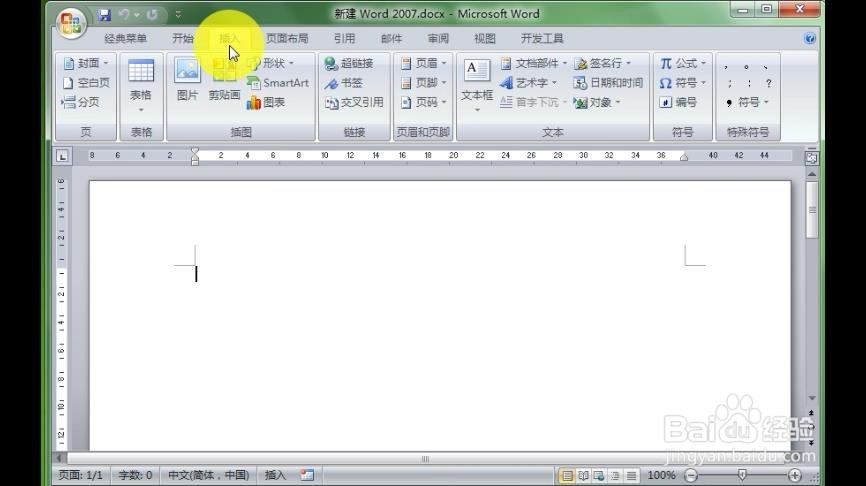Switch to Full Screen Reading view
Image resolution: width=866 pixels, height=486 pixels.
[x=583, y=475]
